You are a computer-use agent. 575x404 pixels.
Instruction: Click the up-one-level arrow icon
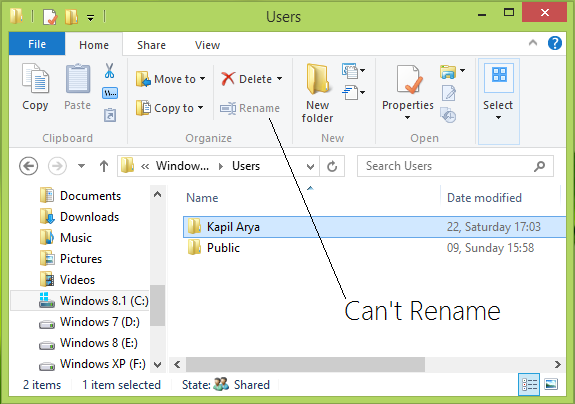104,166
